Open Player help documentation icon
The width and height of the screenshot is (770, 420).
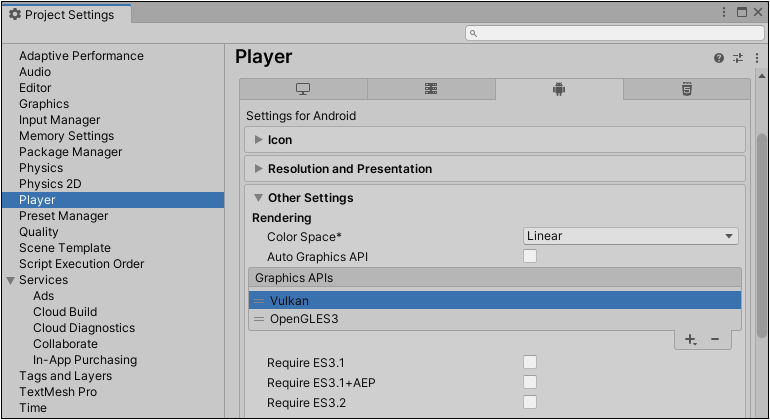[719, 58]
